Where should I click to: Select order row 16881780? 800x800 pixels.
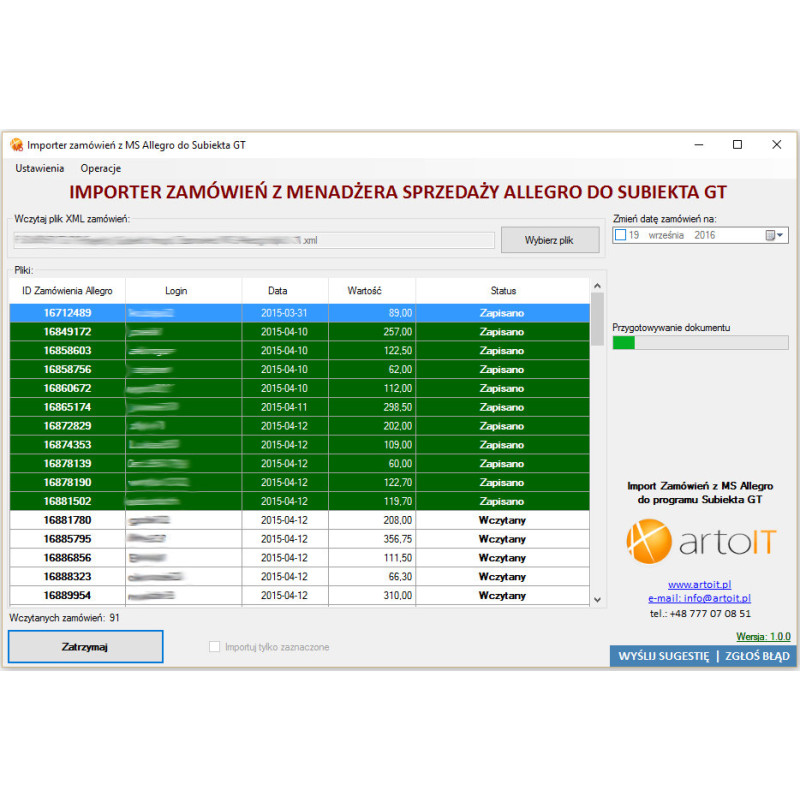click(67, 520)
